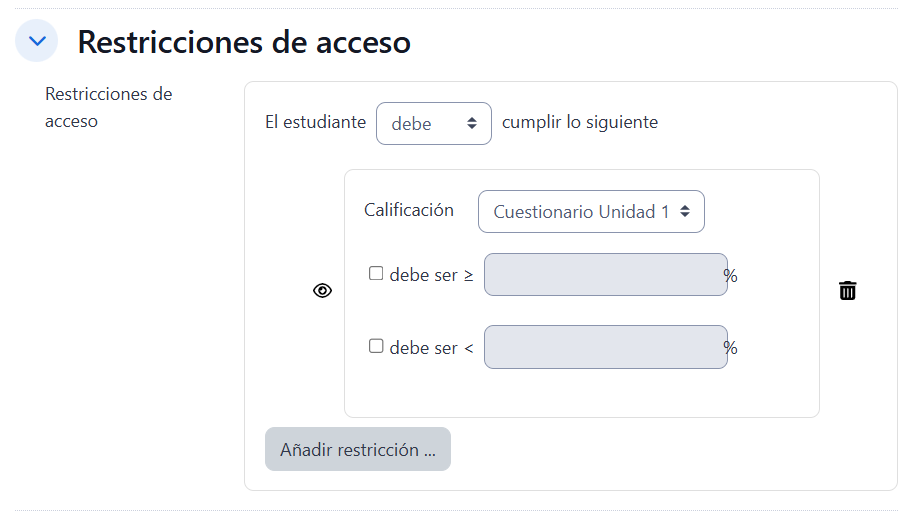
Task: Click the minimum percentage input field
Action: coord(605,275)
